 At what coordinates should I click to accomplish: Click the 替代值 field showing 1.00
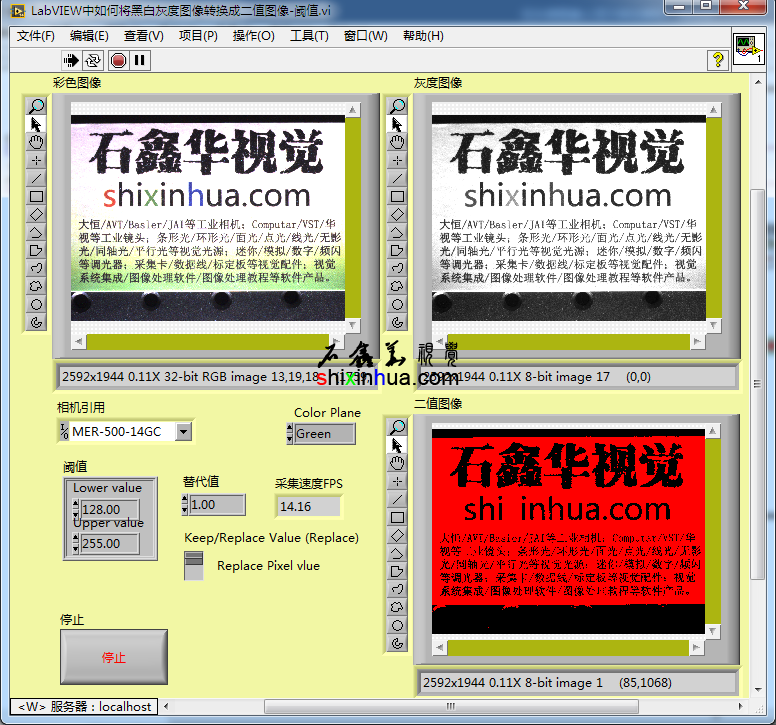point(216,505)
